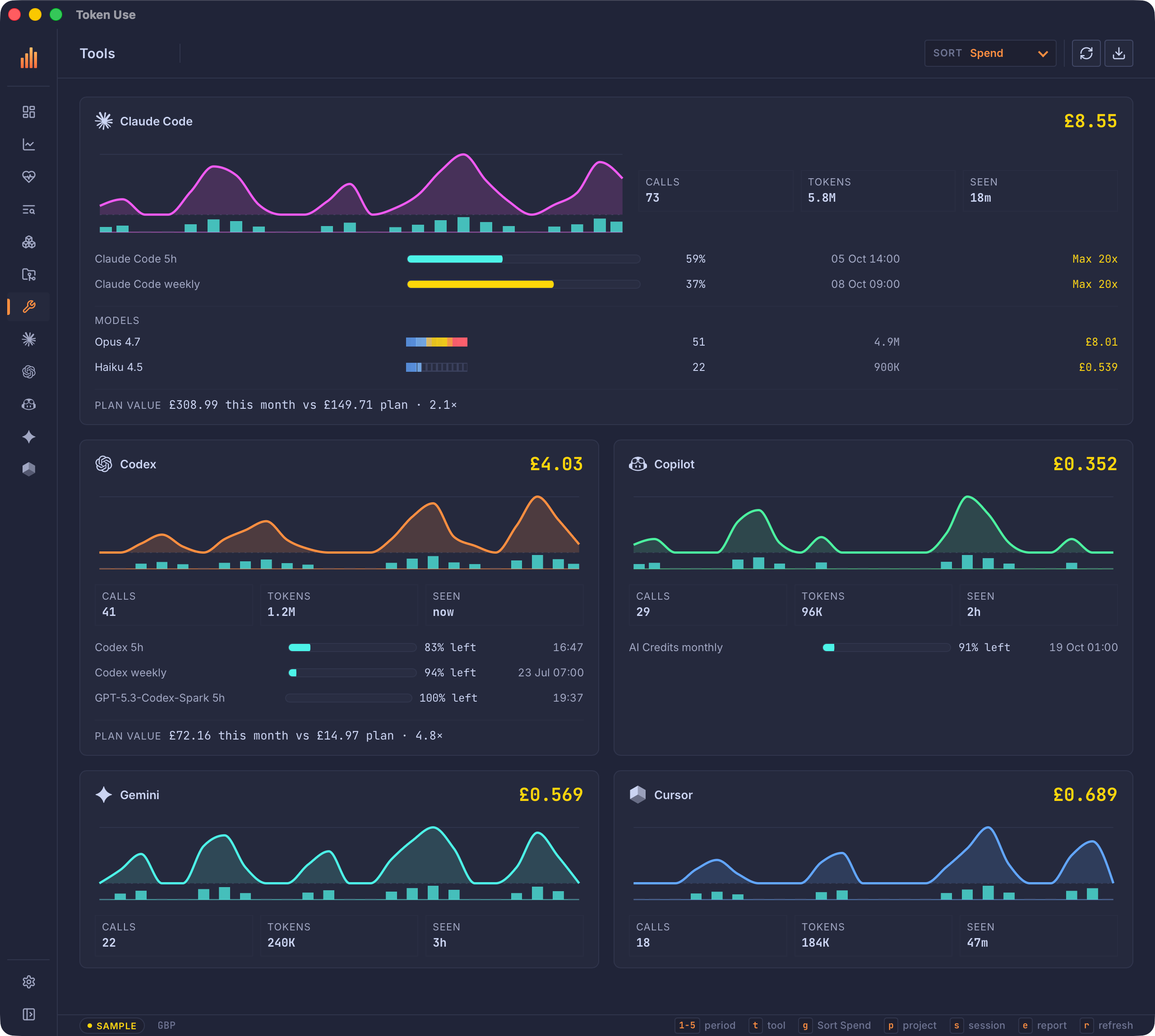Screen dimensions: 1155x1036
Task: Click the 1-5 period shortcut hint
Action: tap(705, 1025)
